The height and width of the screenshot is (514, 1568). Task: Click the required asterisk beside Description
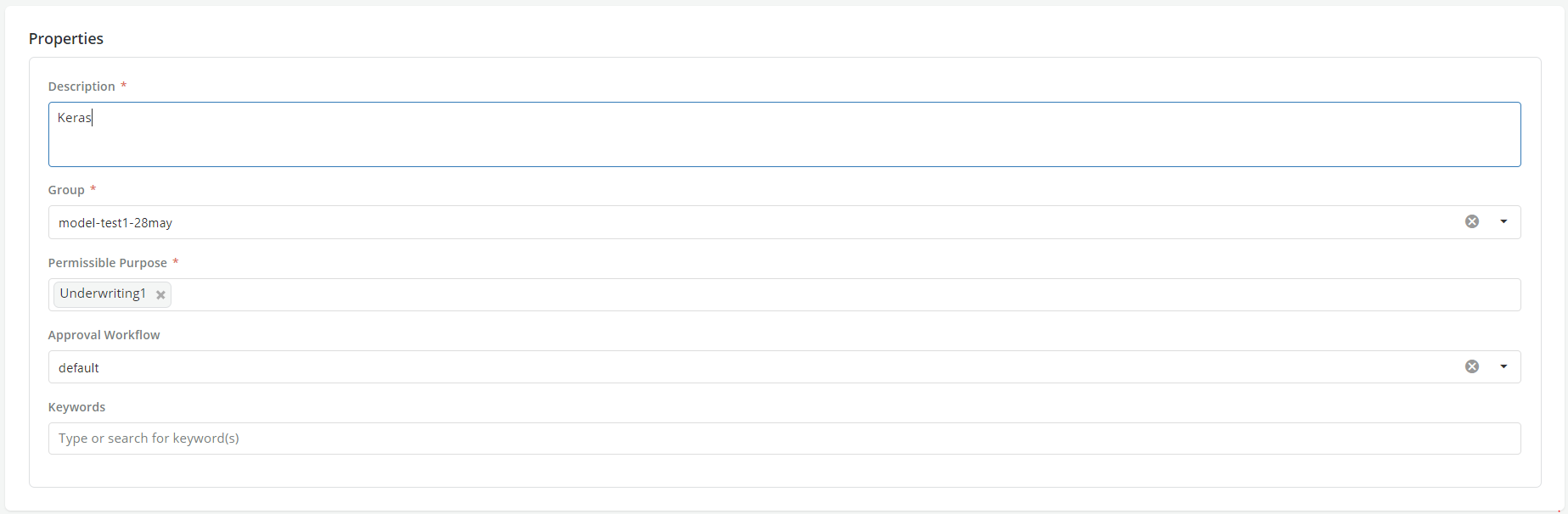tap(124, 86)
